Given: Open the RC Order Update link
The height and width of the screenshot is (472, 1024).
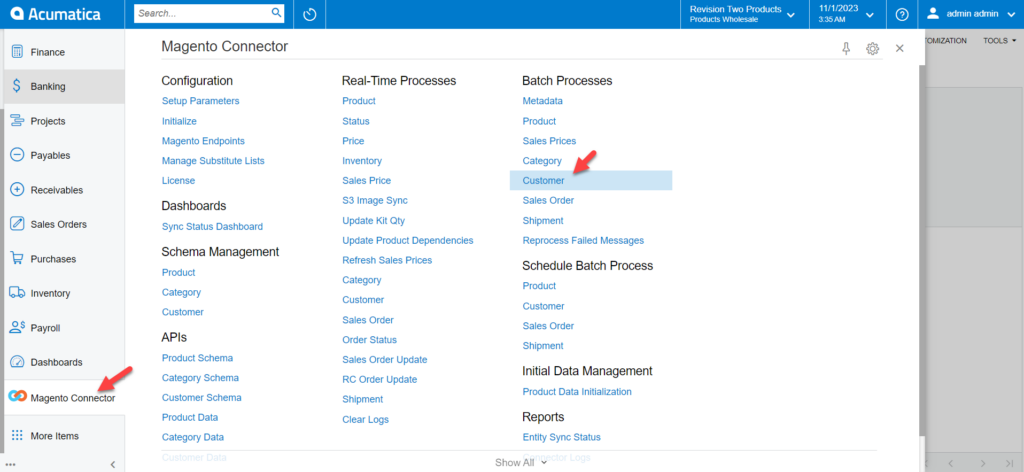Looking at the screenshot, I should pos(379,379).
